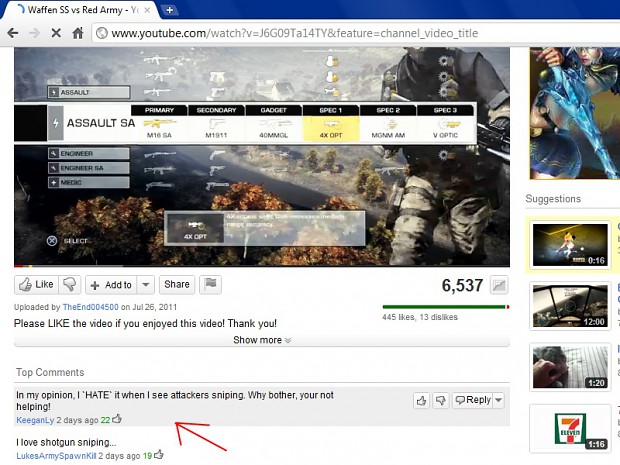Open KeeganLy user profile
This screenshot has height=465, width=620.
35,420
